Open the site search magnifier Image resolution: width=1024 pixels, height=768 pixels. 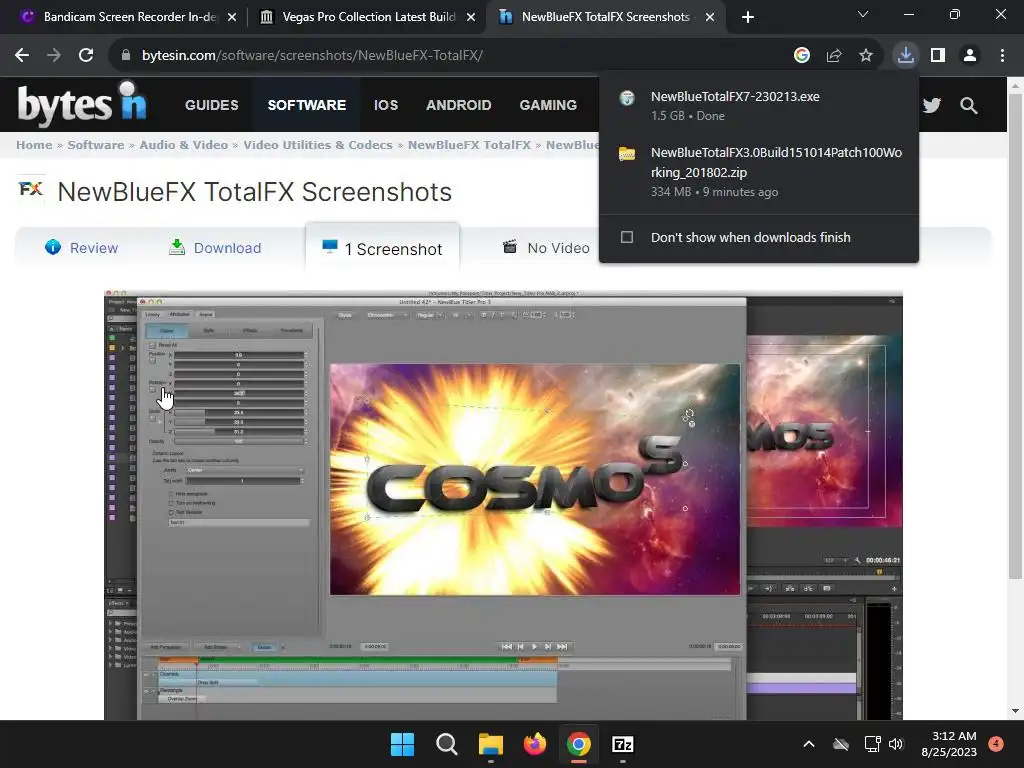coord(968,105)
